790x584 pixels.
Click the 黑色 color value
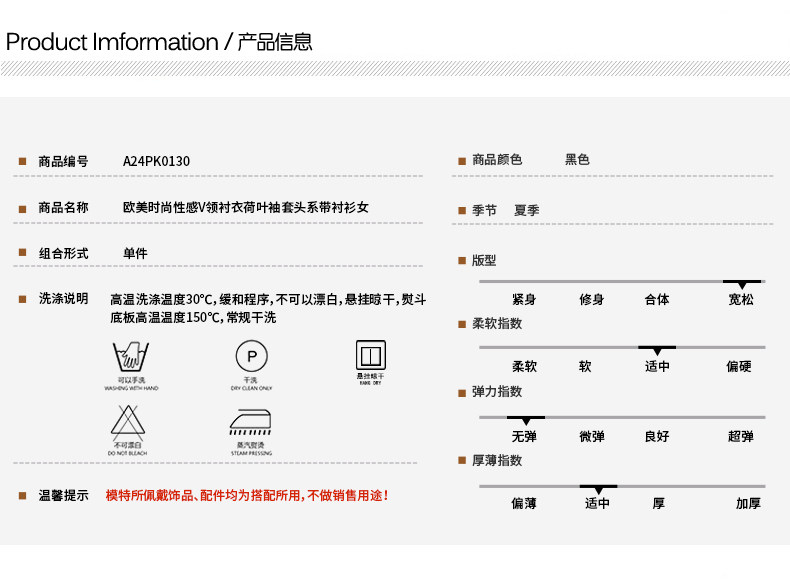[x=577, y=160]
